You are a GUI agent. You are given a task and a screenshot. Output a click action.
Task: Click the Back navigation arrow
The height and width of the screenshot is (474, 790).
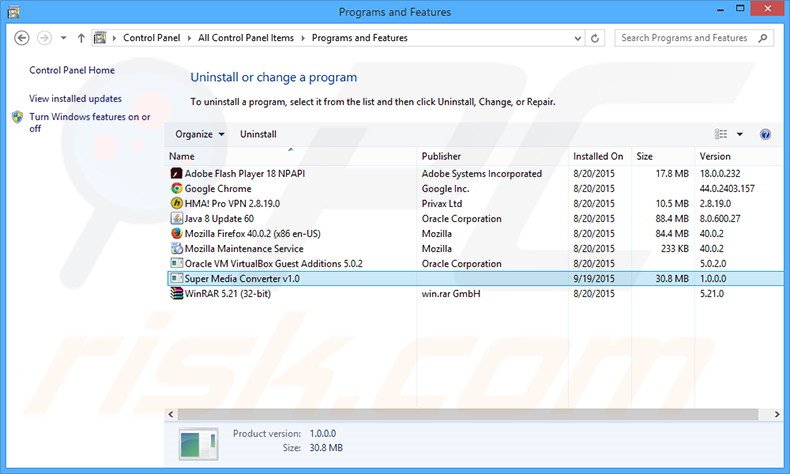point(21,38)
